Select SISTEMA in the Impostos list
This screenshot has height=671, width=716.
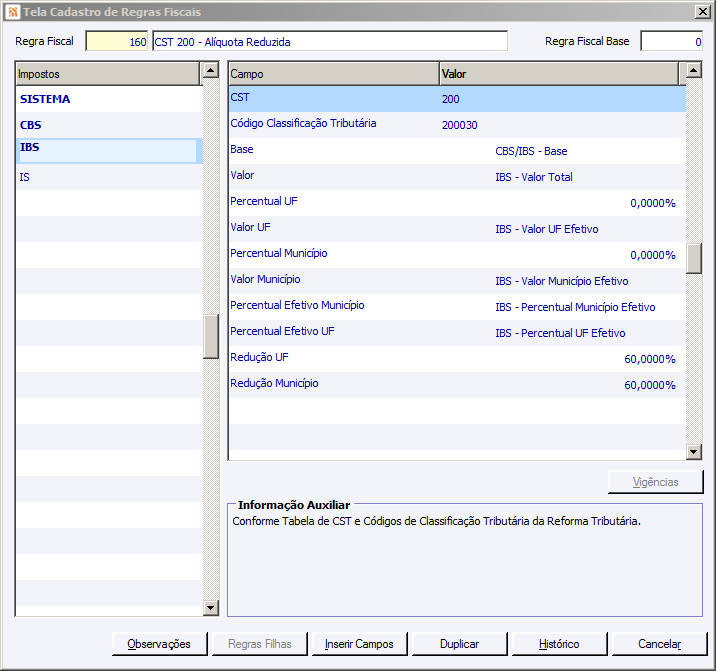tap(109, 99)
